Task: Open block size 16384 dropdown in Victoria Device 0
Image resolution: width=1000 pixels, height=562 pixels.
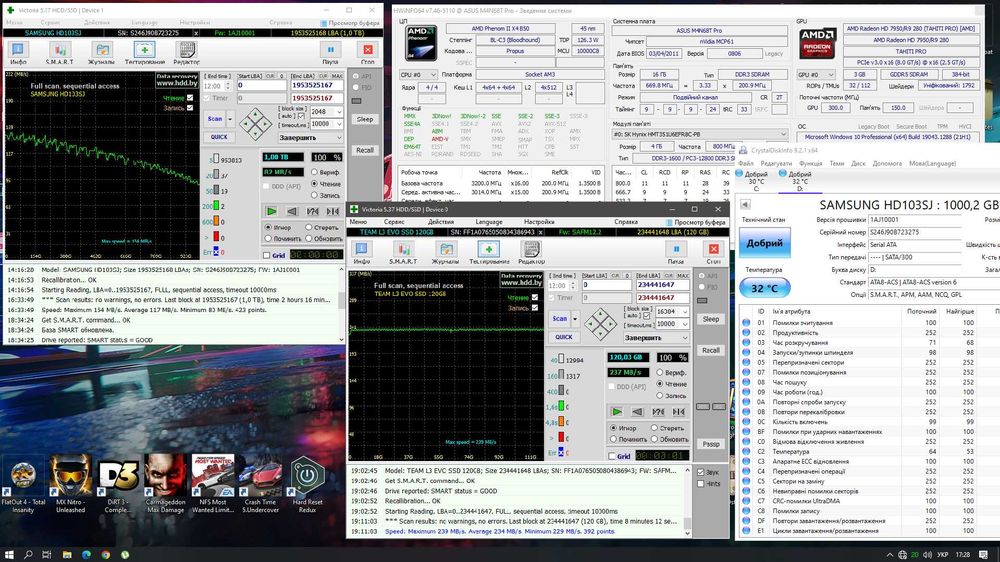Action: coord(686,312)
